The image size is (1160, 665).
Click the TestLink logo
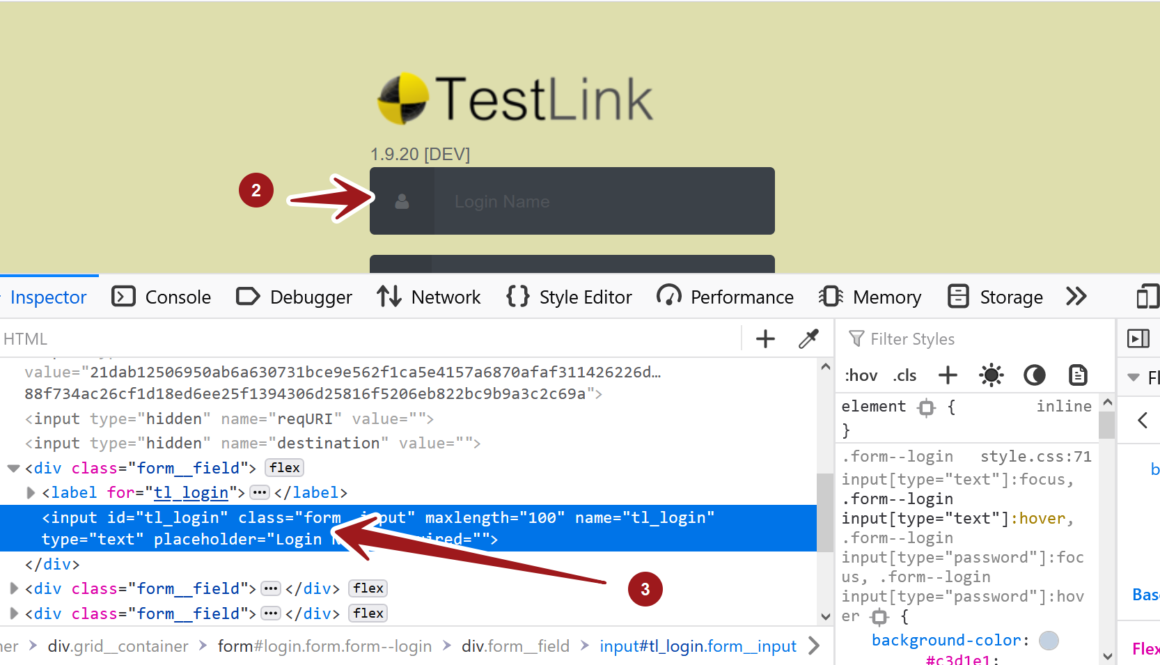pos(515,98)
